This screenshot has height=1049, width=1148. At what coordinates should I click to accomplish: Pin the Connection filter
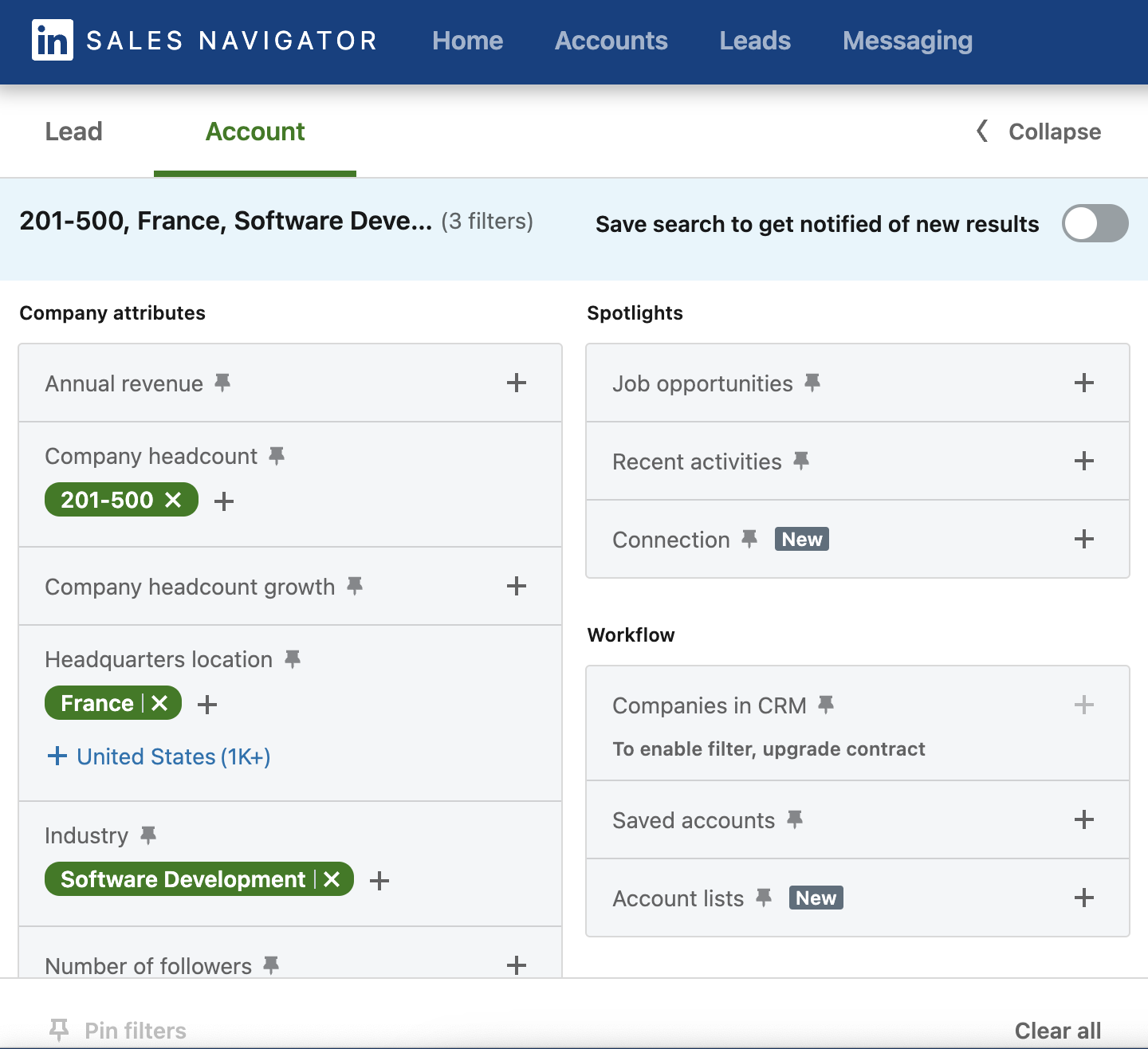point(749,540)
